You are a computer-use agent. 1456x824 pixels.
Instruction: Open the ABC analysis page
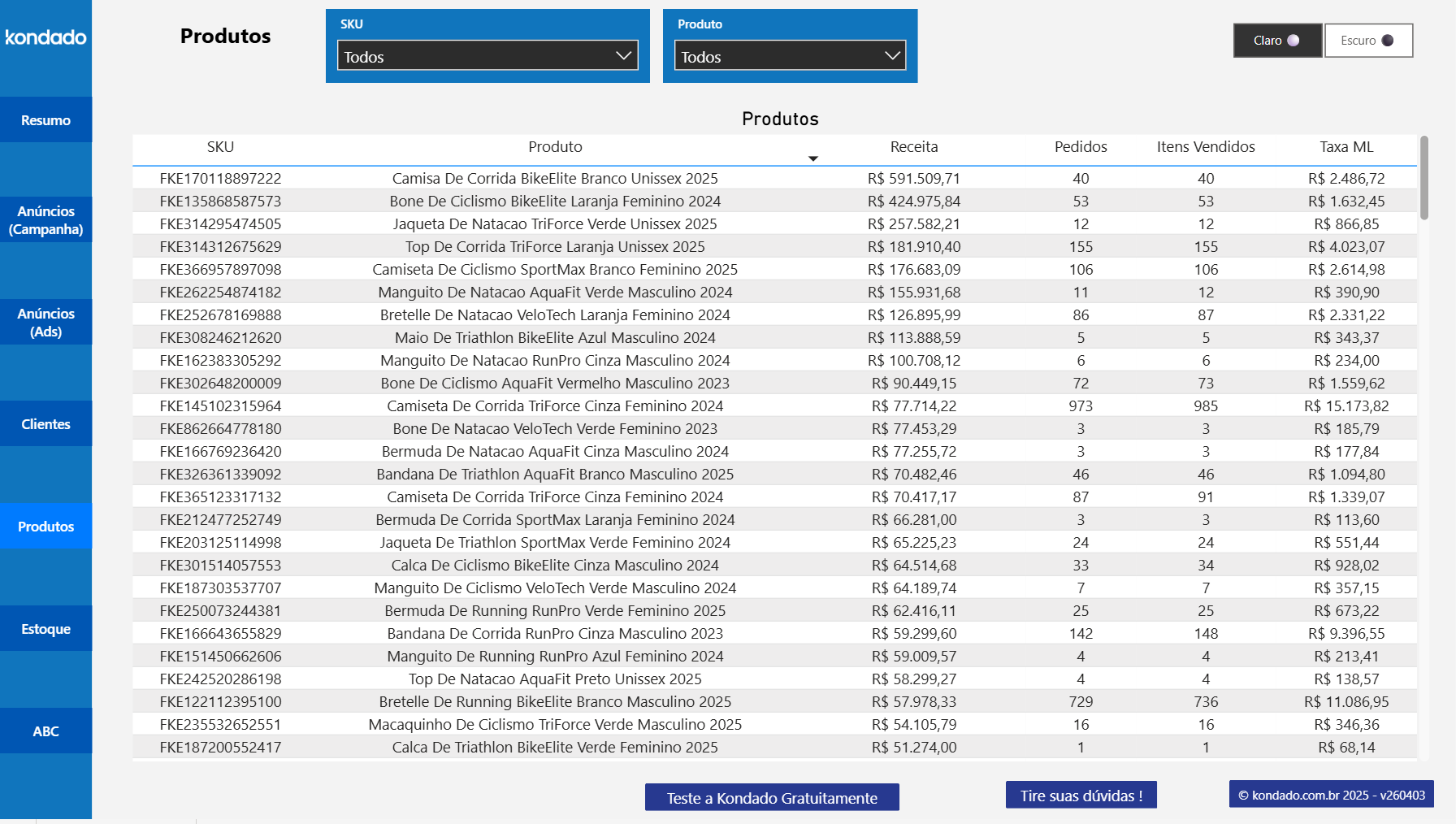(45, 731)
